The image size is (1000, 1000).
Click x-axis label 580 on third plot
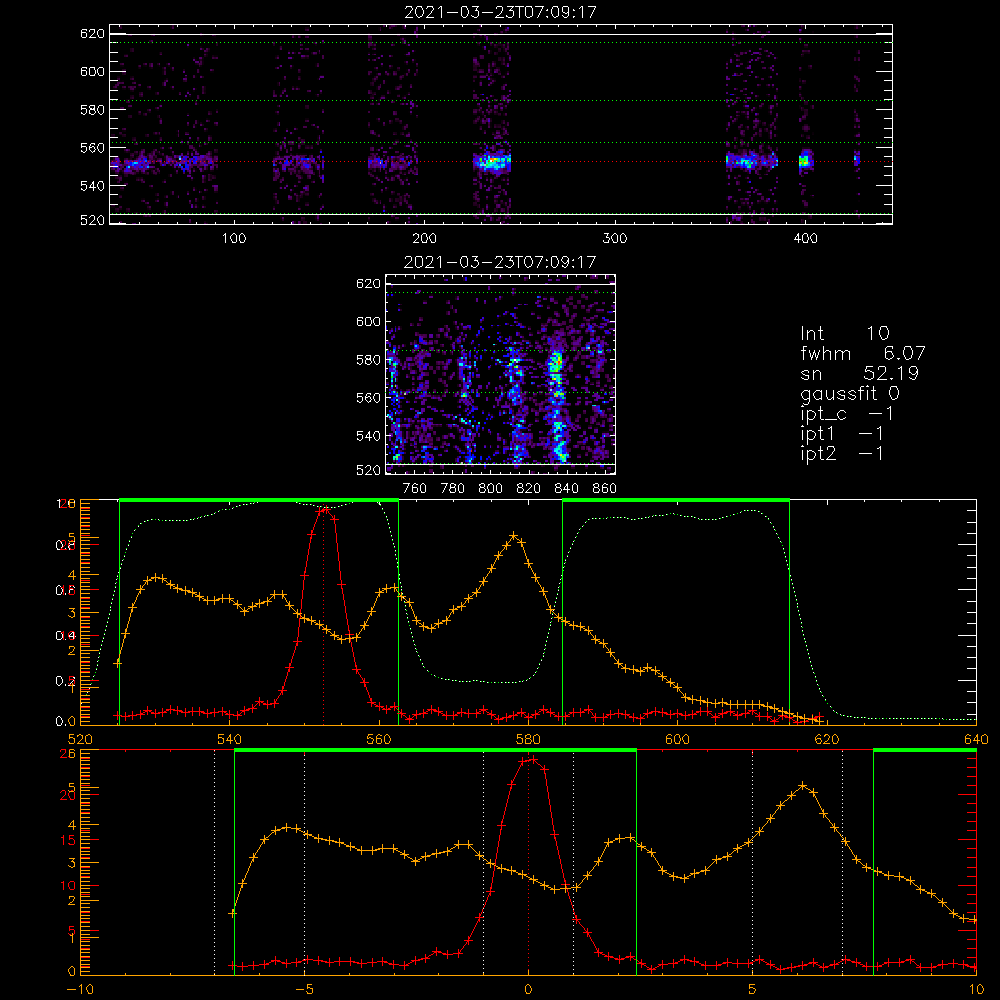pyautogui.click(x=528, y=739)
